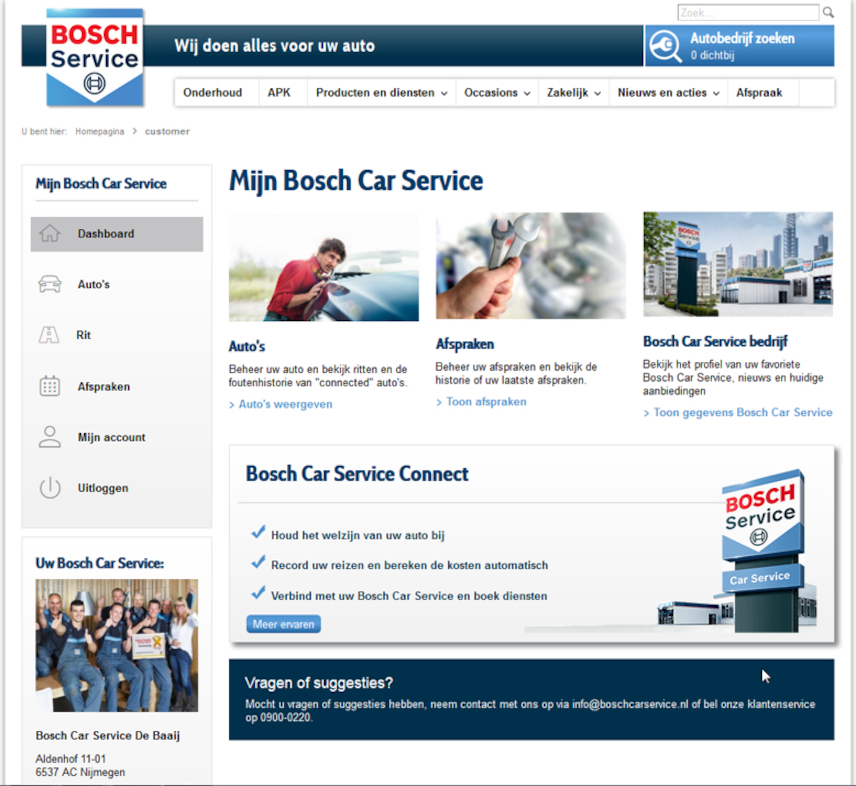Click the Bosch Car Service building thumbnail
This screenshot has height=786, width=856.
tap(738, 264)
